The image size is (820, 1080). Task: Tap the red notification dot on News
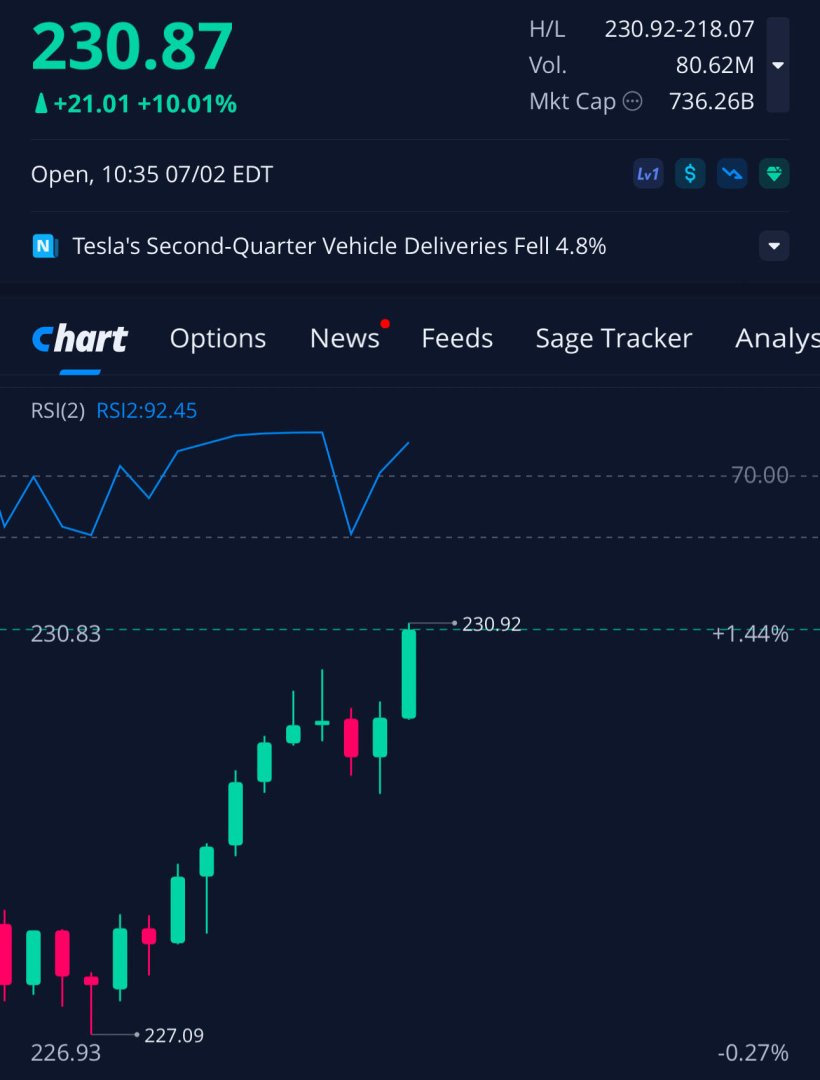pos(385,324)
